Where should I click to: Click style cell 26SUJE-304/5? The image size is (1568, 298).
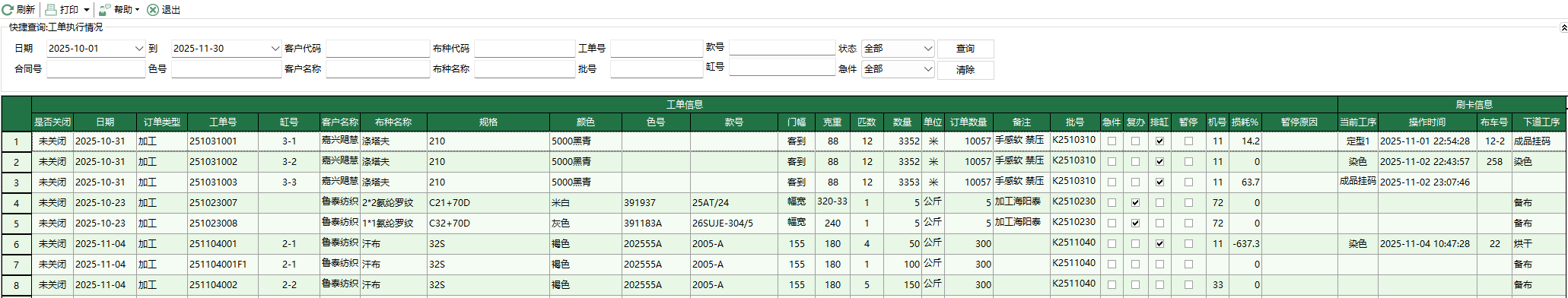tap(734, 223)
